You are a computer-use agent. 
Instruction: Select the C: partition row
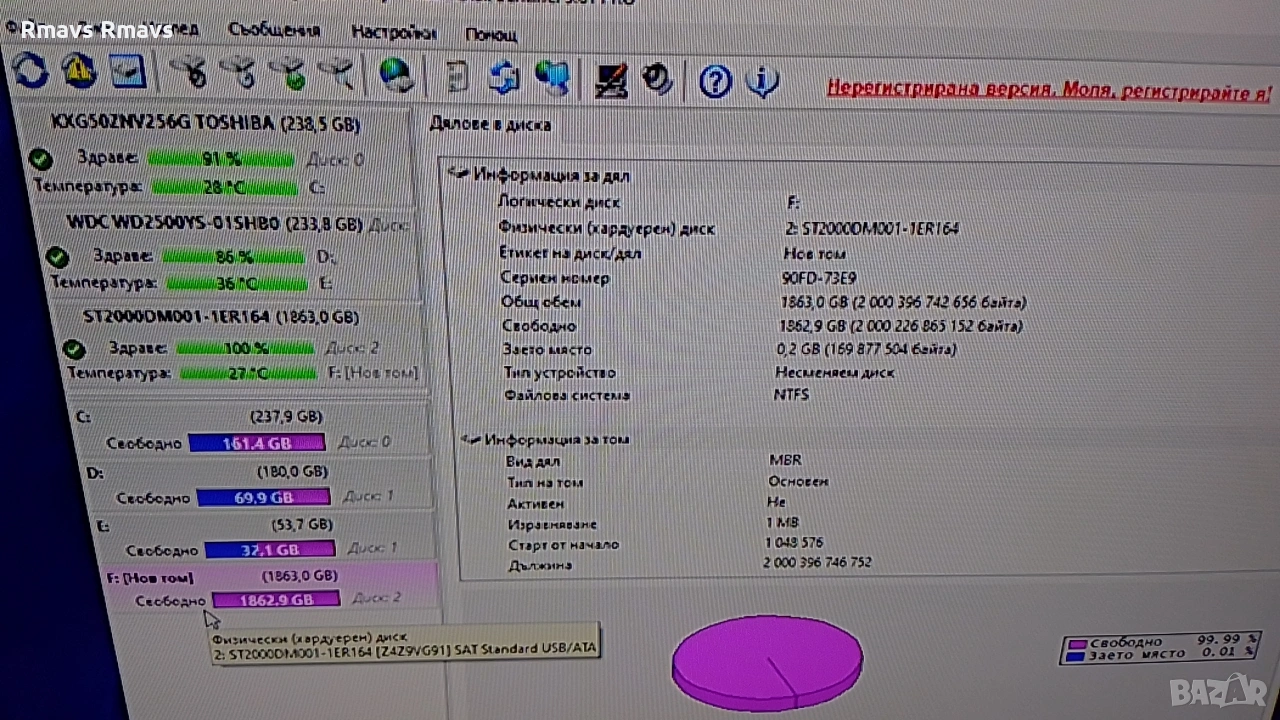(253, 430)
